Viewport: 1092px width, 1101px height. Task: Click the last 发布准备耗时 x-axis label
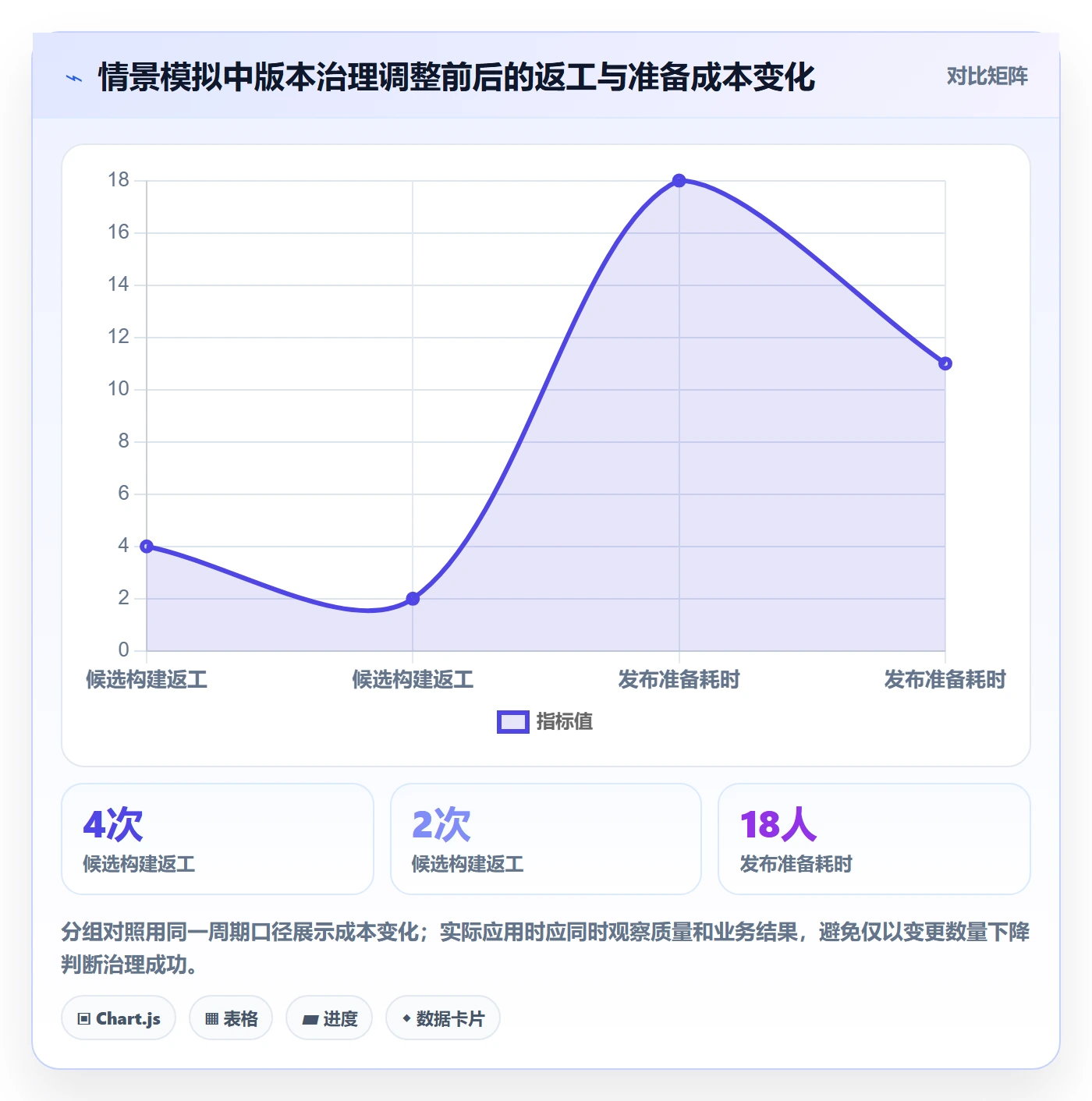click(x=945, y=680)
